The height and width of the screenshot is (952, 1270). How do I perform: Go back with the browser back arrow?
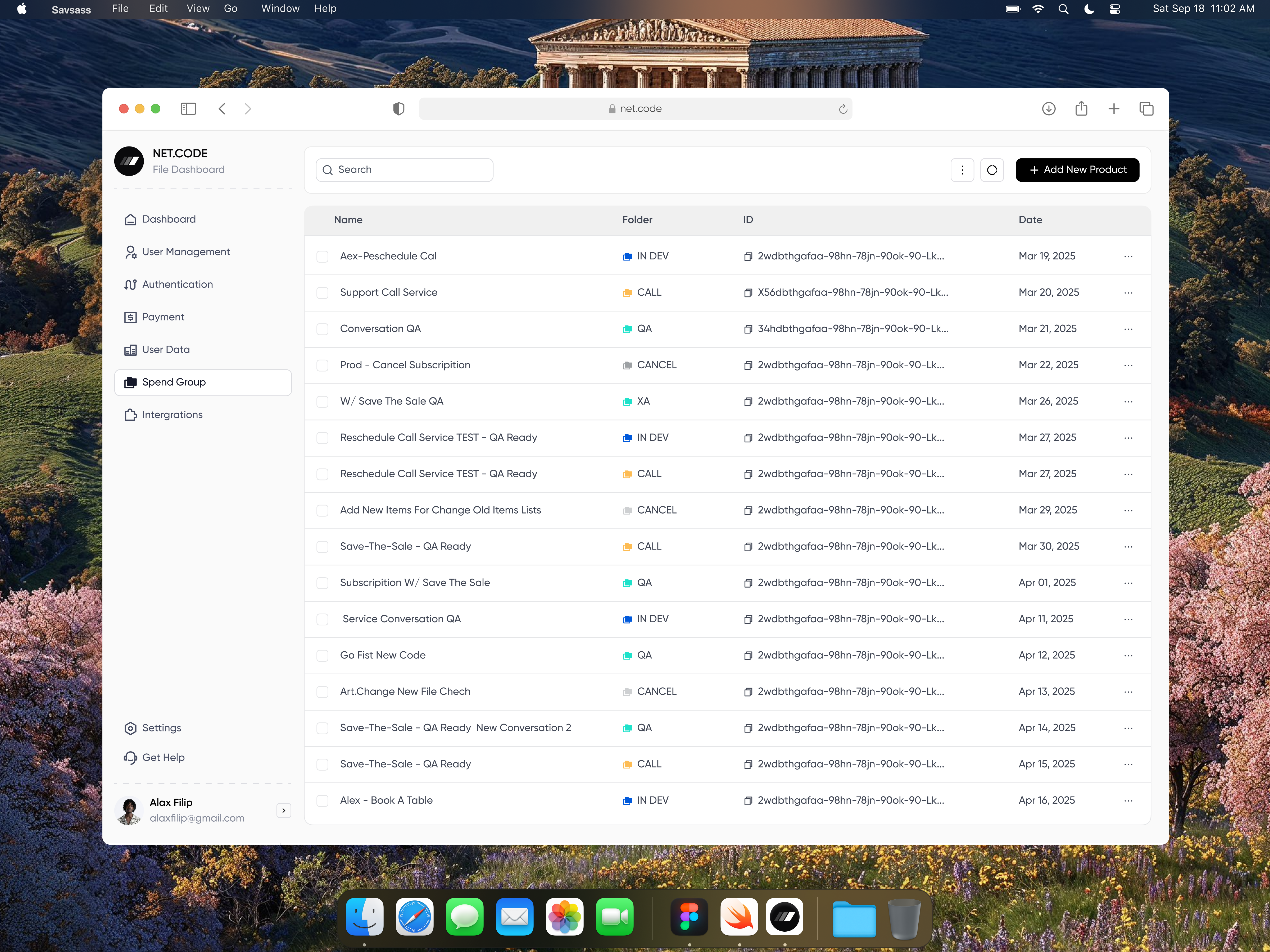point(222,108)
